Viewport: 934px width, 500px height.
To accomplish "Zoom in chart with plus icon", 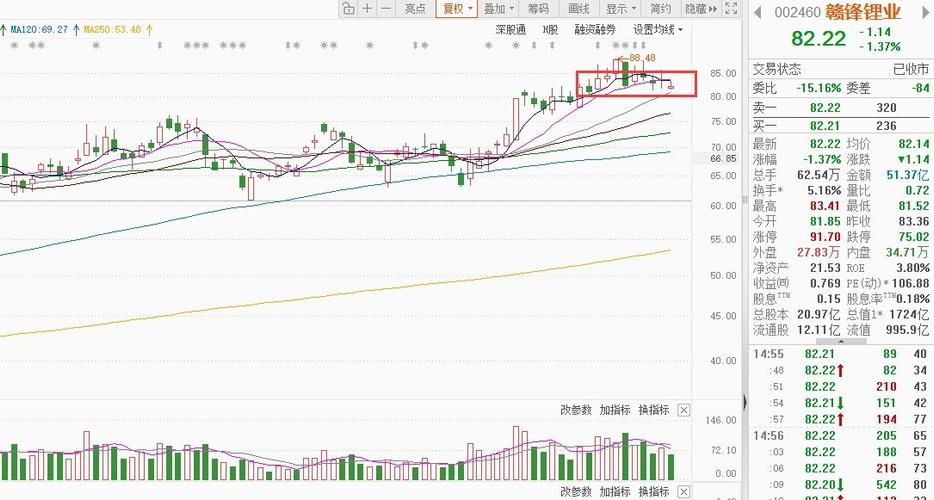I will tap(368, 8).
